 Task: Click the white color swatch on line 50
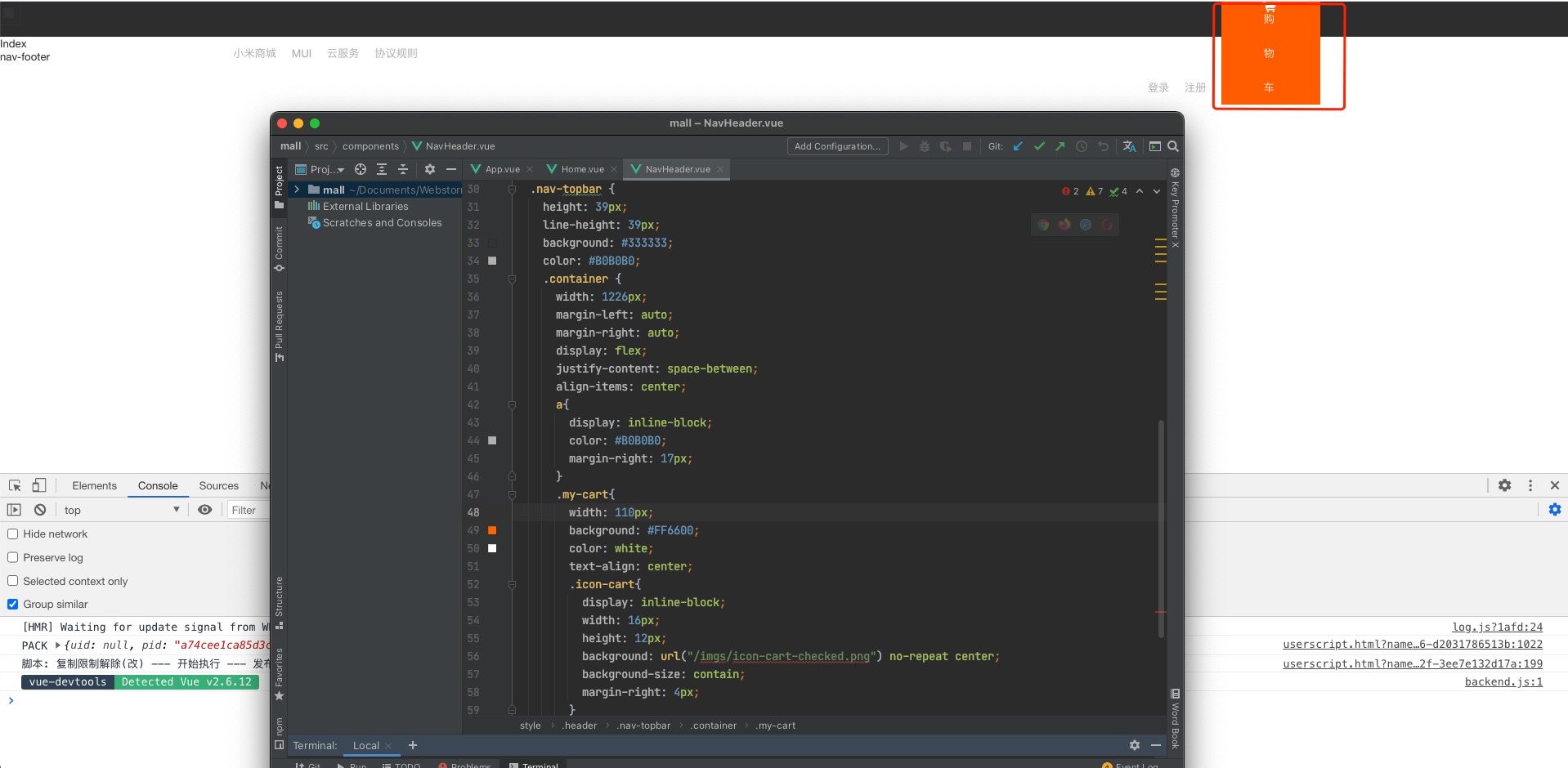coord(492,548)
